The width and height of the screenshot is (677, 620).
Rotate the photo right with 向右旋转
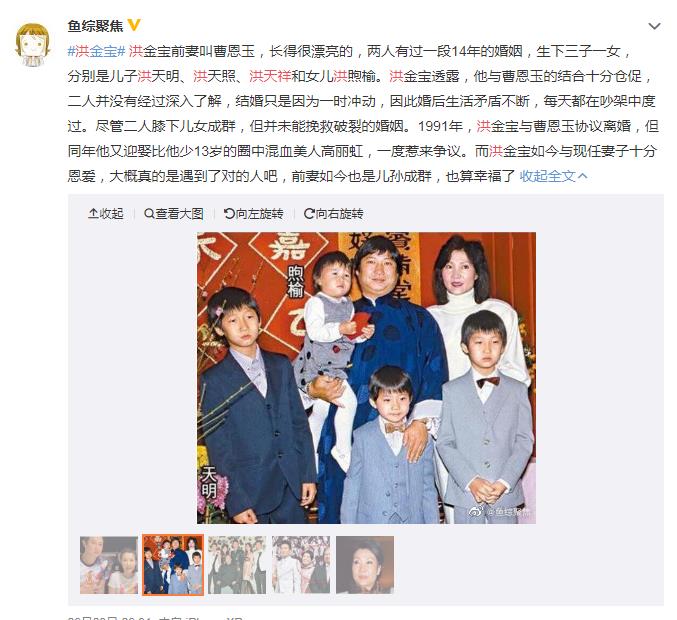tap(334, 214)
